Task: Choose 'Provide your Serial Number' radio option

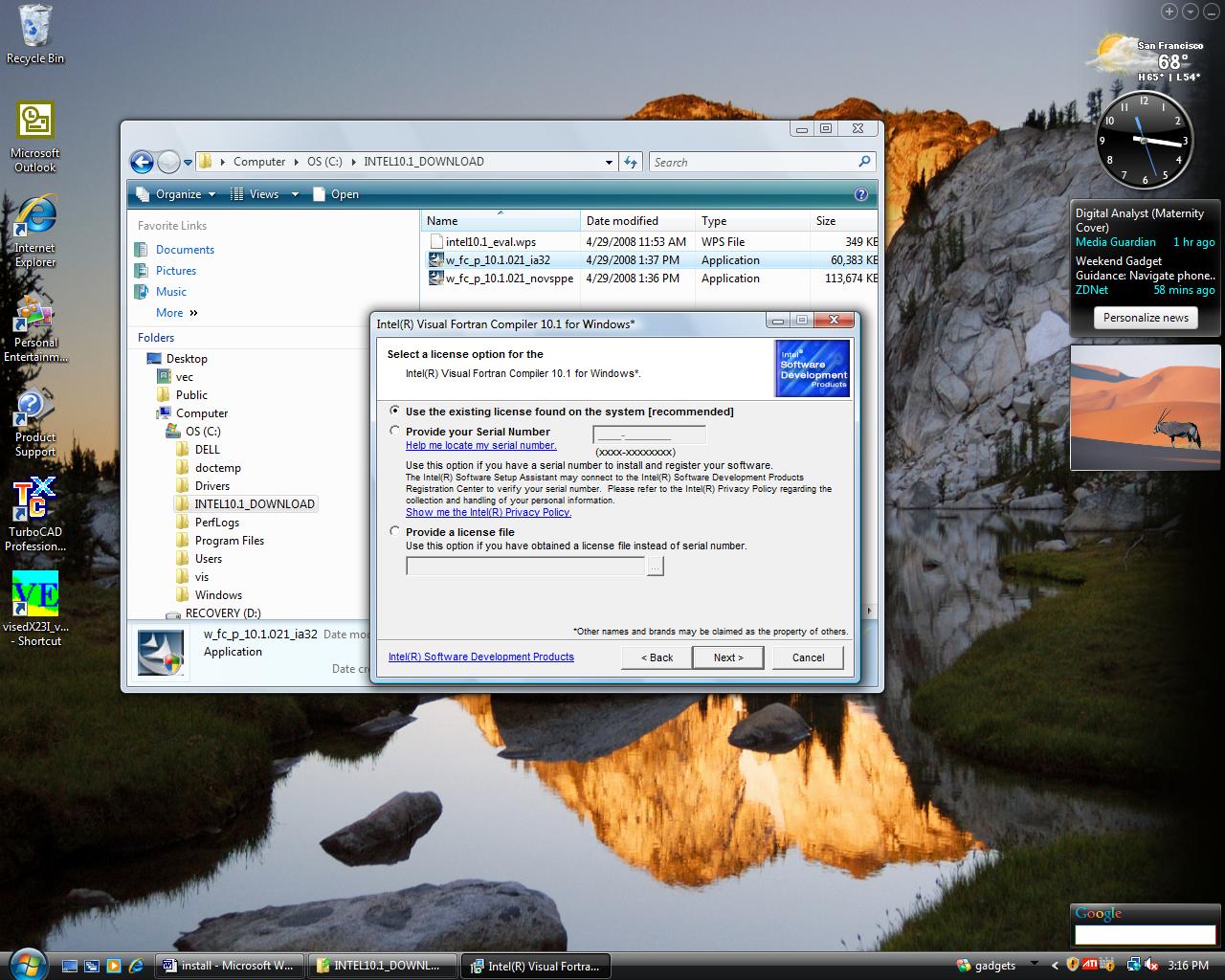Action: coord(395,431)
